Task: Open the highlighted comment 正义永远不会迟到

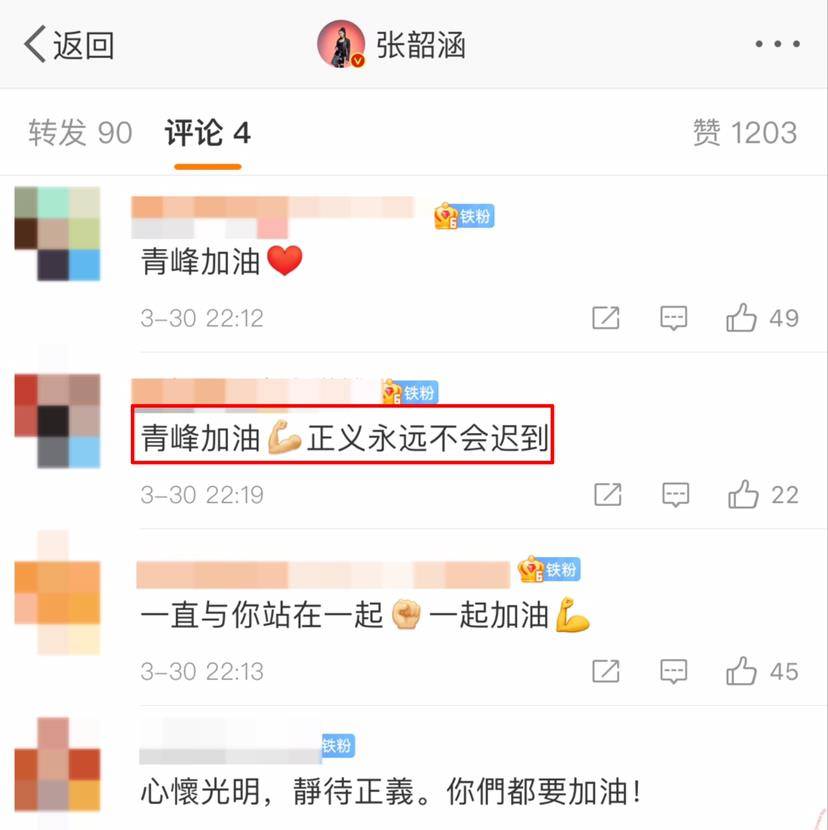Action: [343, 435]
